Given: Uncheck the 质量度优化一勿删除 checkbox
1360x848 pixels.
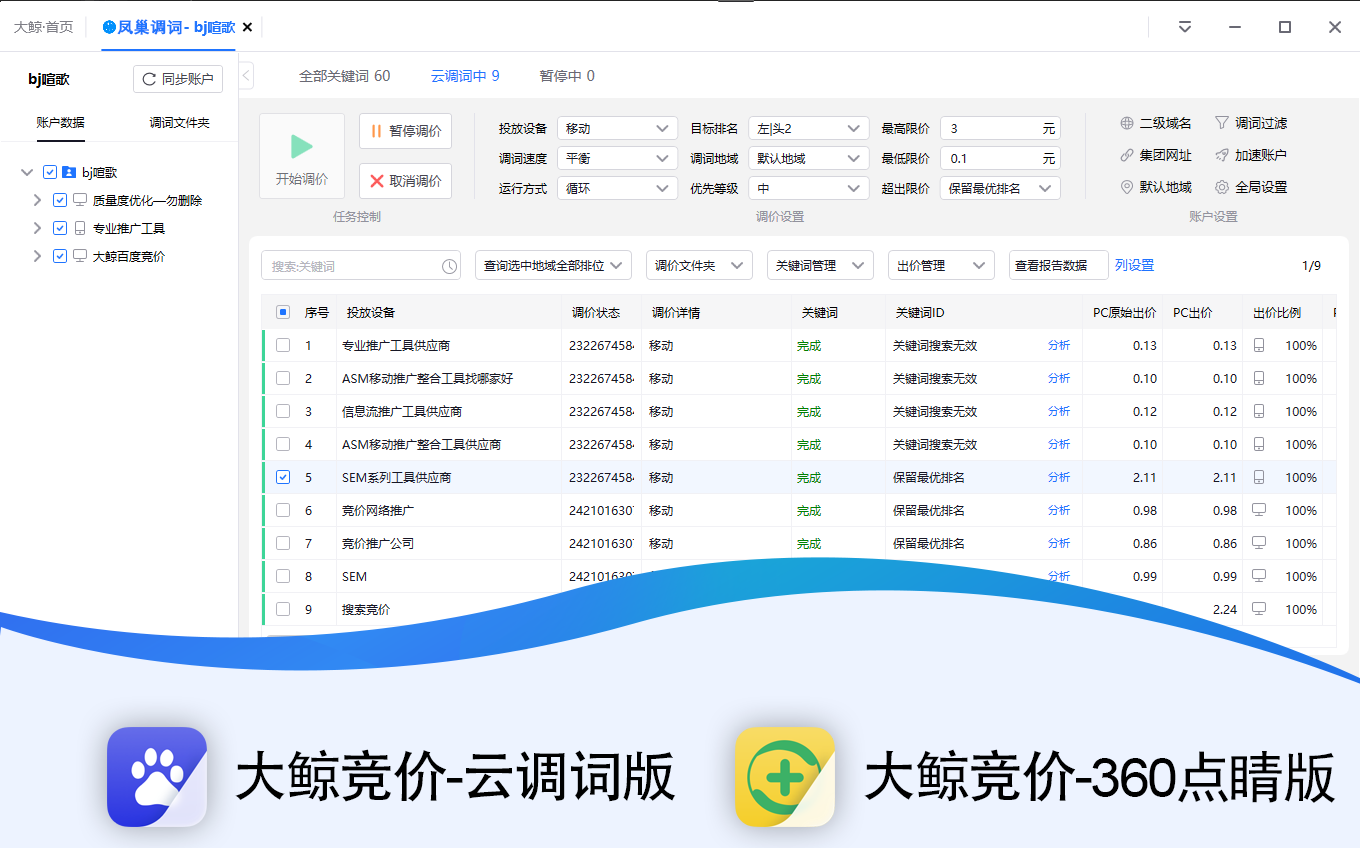Looking at the screenshot, I should (60, 200).
